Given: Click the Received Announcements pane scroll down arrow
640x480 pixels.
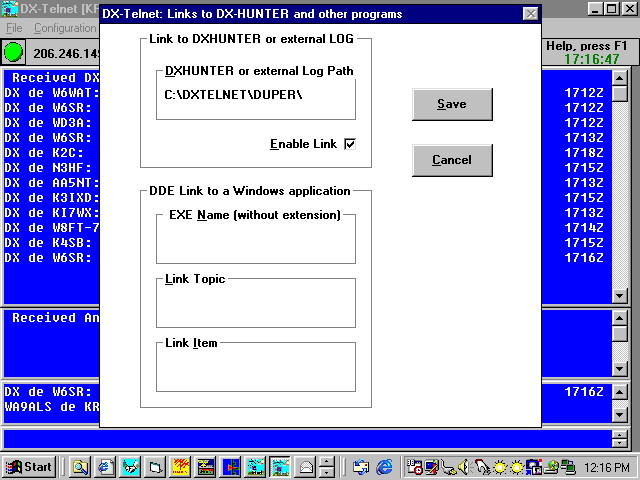Looking at the screenshot, I should [x=620, y=369].
